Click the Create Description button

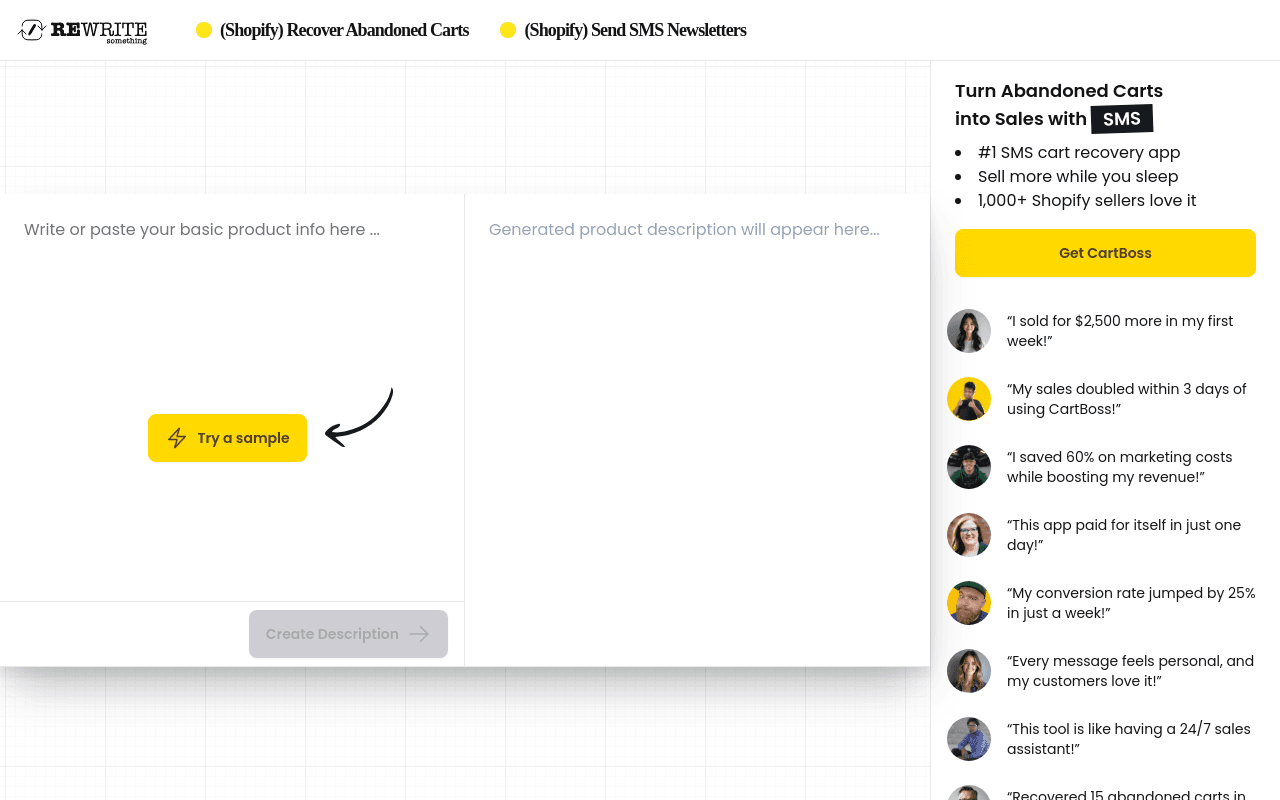click(348, 634)
